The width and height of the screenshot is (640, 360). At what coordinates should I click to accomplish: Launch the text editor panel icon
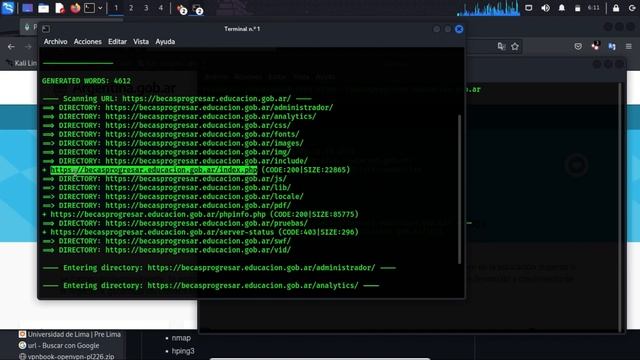point(60,8)
